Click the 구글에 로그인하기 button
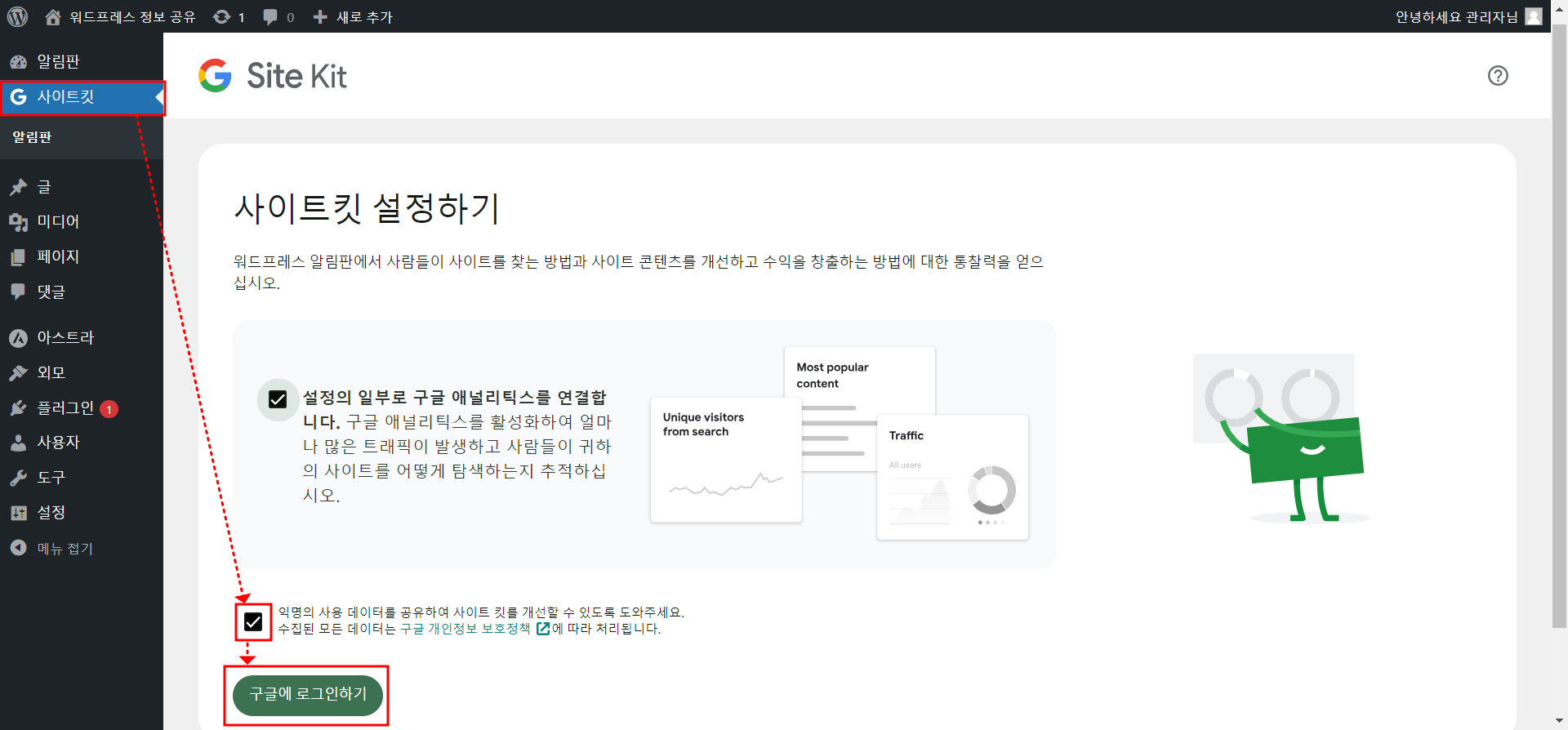 click(308, 695)
